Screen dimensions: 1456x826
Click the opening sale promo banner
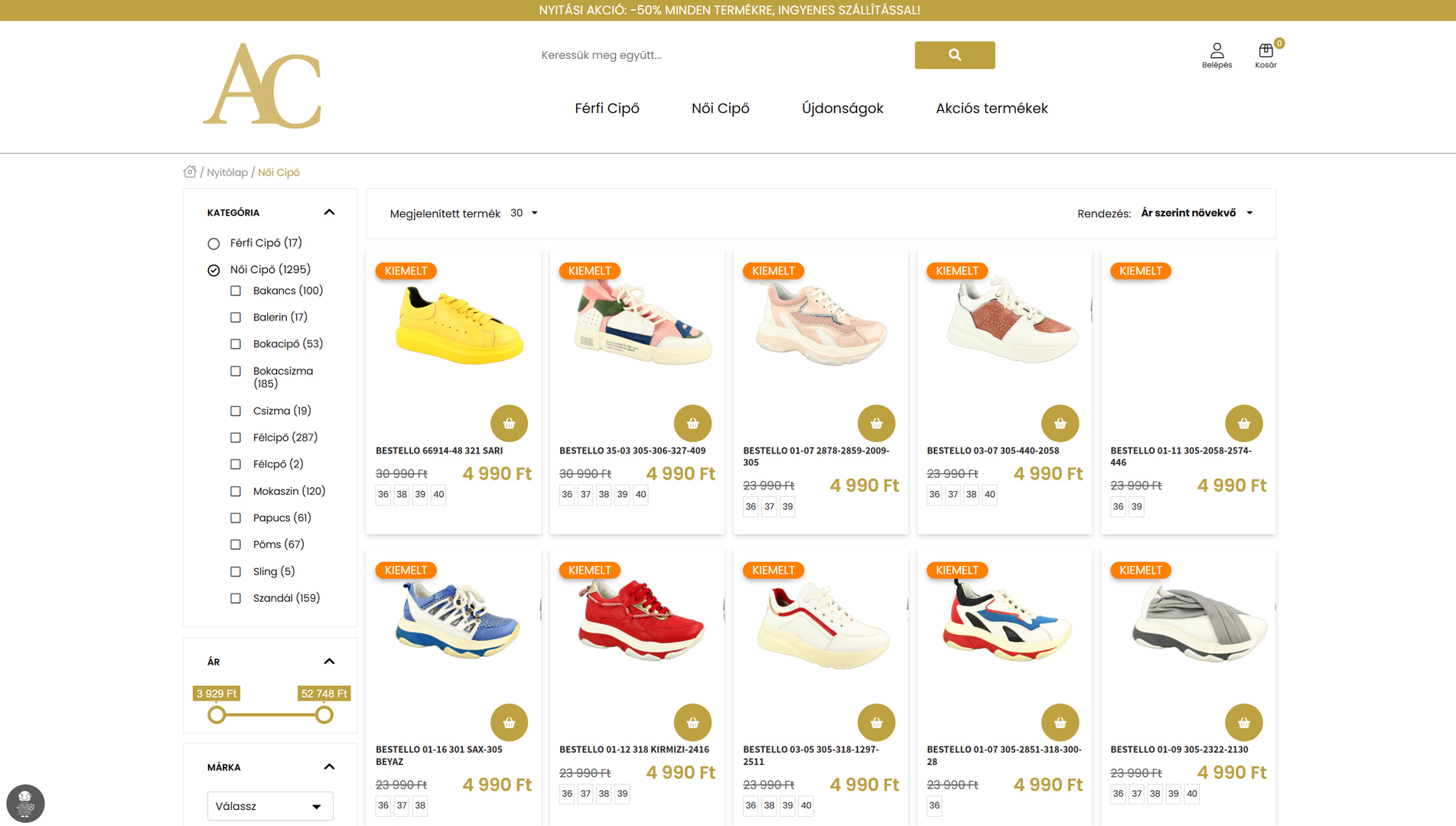[728, 10]
